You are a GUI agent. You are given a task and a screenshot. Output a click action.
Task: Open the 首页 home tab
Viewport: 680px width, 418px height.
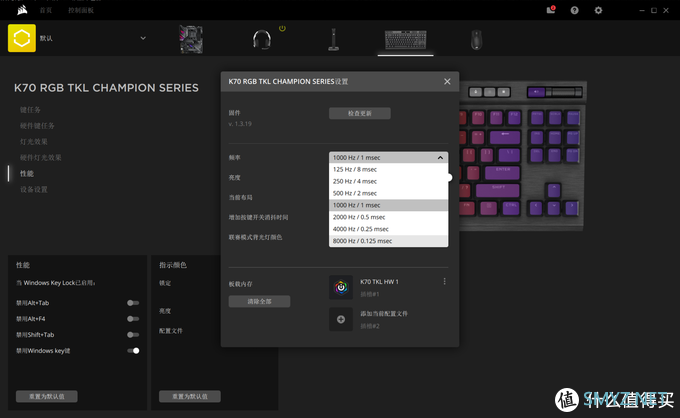coord(46,10)
